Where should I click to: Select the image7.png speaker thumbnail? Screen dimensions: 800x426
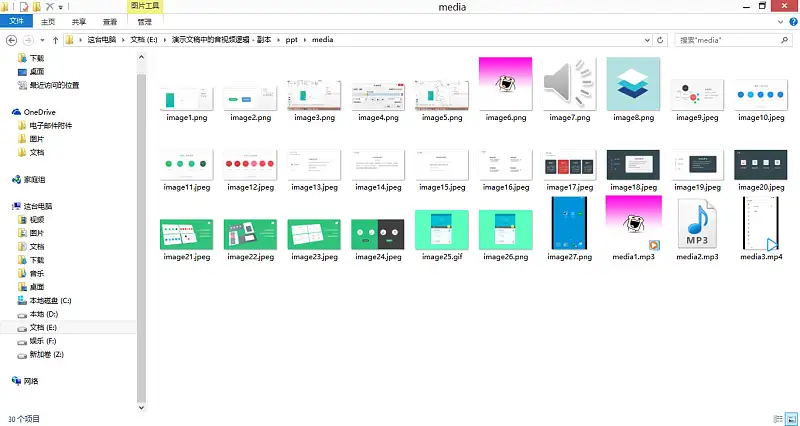[569, 84]
